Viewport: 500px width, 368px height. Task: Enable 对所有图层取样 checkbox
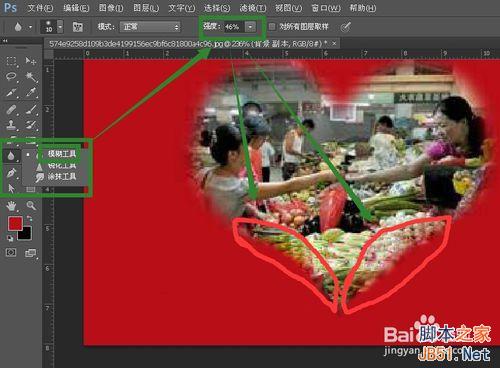272,27
